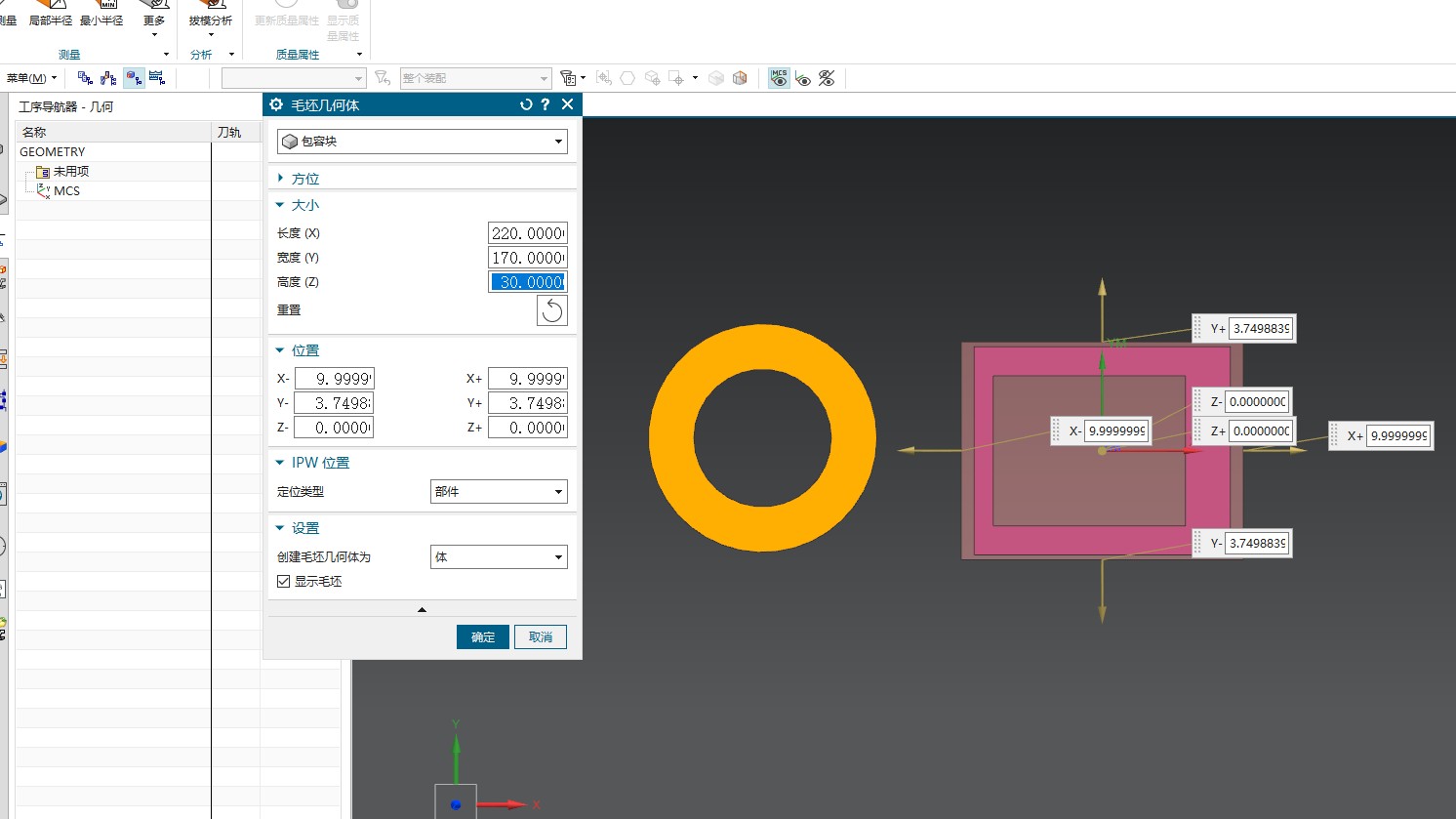
Task: Click the Z+ position field in dialog
Action: [528, 428]
